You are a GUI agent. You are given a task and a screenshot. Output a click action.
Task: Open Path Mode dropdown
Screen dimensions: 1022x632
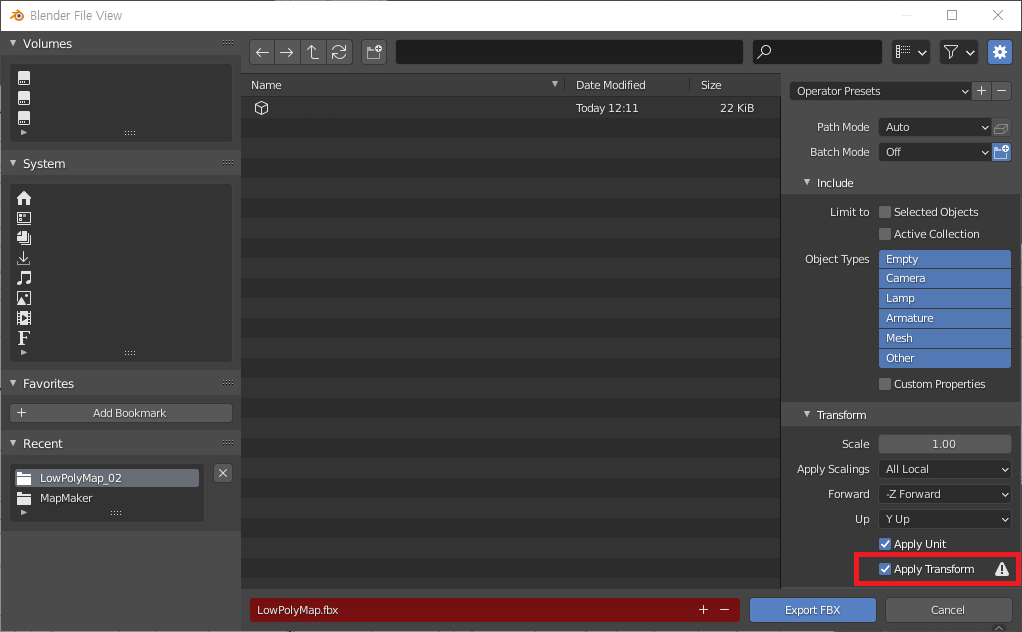click(x=935, y=128)
